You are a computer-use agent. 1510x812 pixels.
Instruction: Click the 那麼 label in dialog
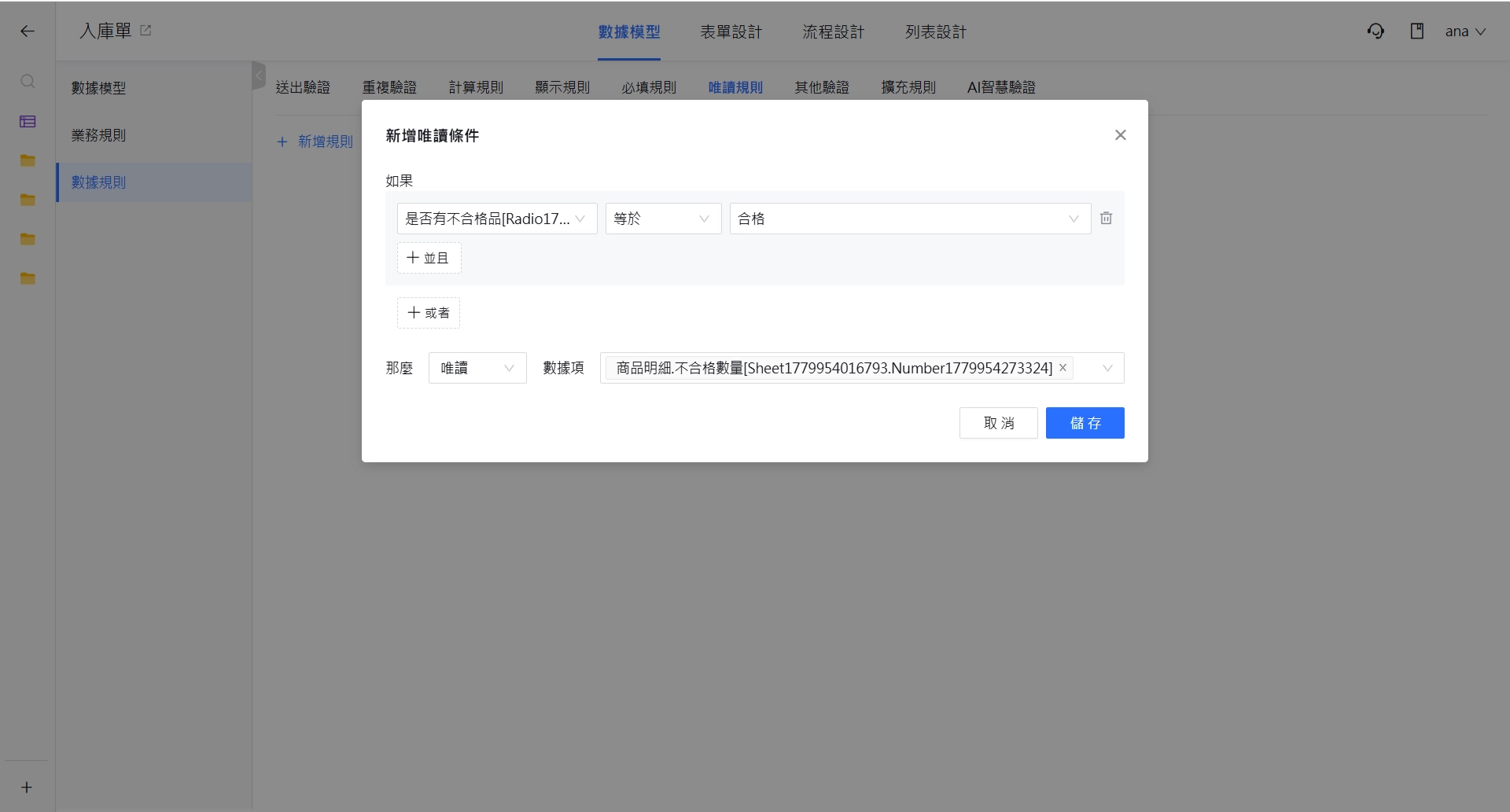(x=400, y=368)
